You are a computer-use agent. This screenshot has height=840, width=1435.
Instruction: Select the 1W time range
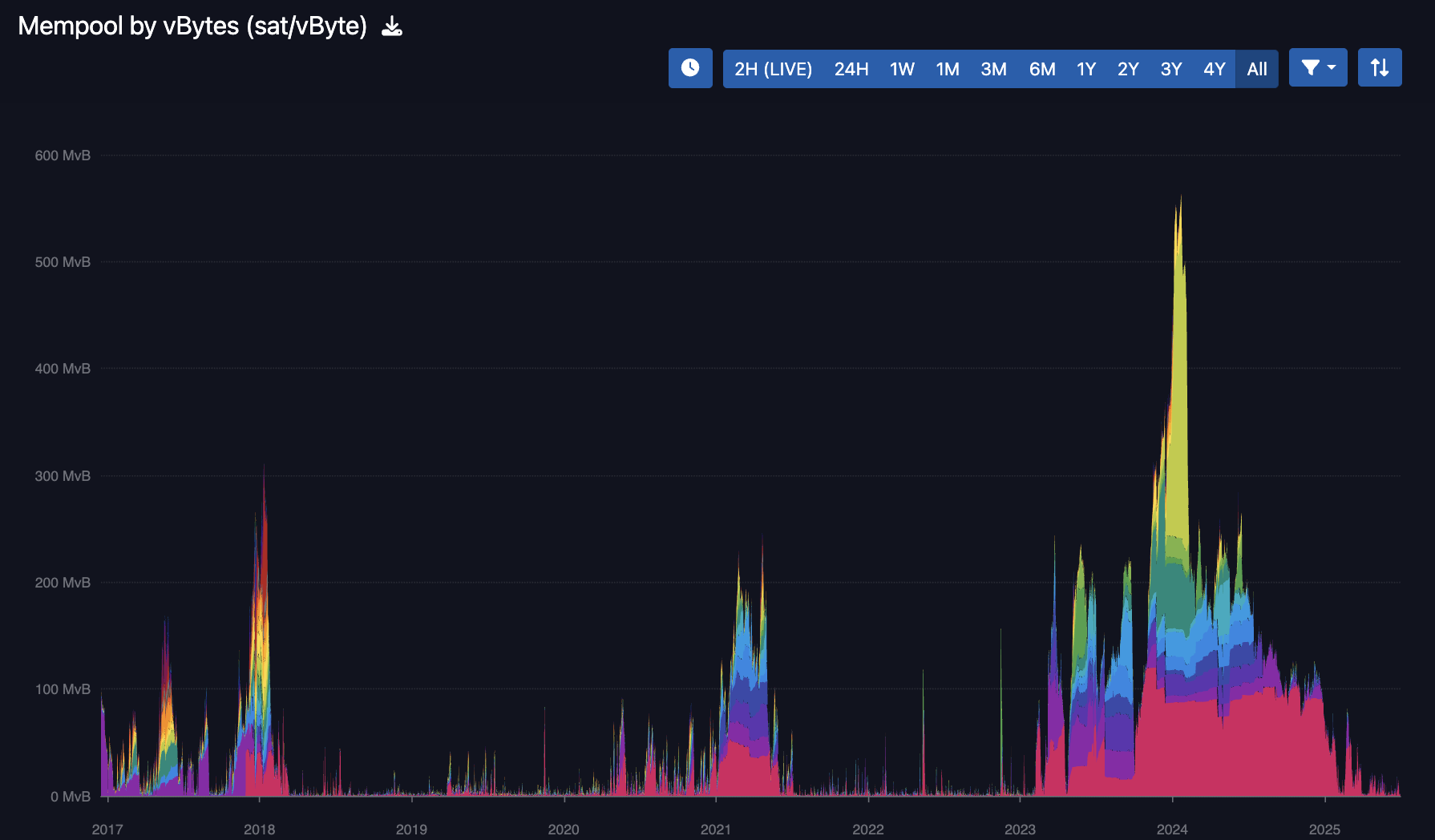tap(901, 69)
